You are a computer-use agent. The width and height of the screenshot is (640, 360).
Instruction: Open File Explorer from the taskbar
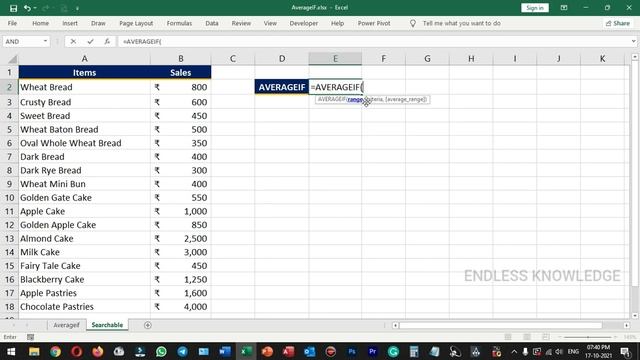(x=34, y=351)
